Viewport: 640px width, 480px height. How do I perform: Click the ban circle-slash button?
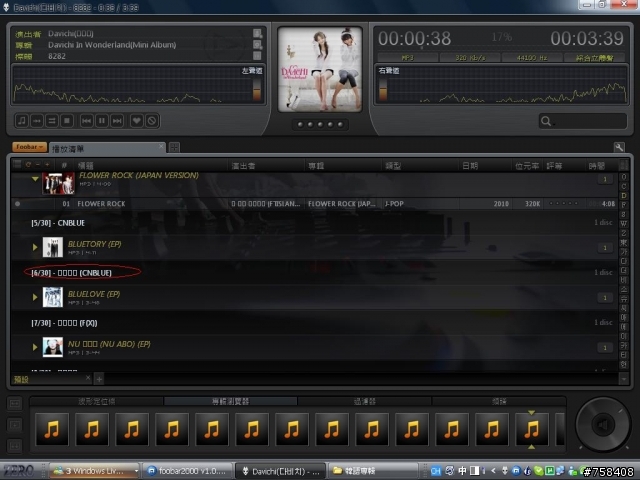coord(152,121)
